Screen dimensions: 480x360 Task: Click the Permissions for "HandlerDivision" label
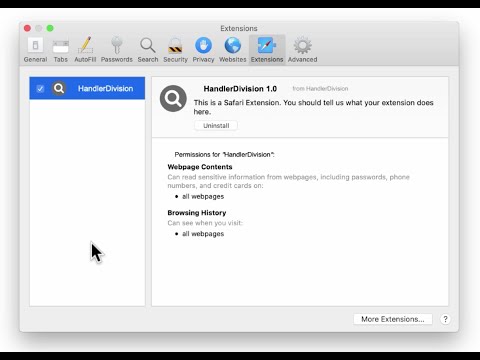pos(224,154)
